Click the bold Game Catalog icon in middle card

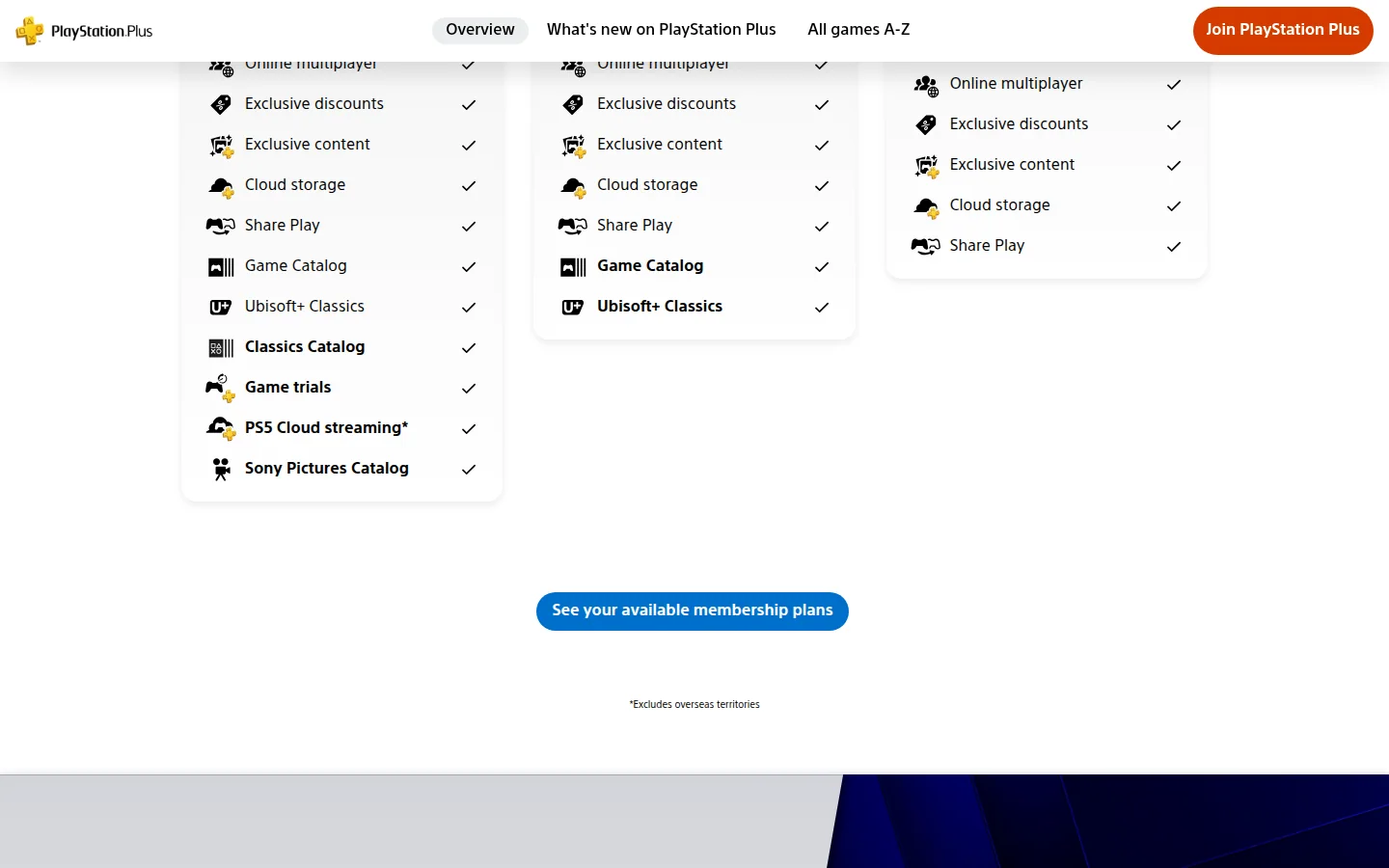click(573, 267)
